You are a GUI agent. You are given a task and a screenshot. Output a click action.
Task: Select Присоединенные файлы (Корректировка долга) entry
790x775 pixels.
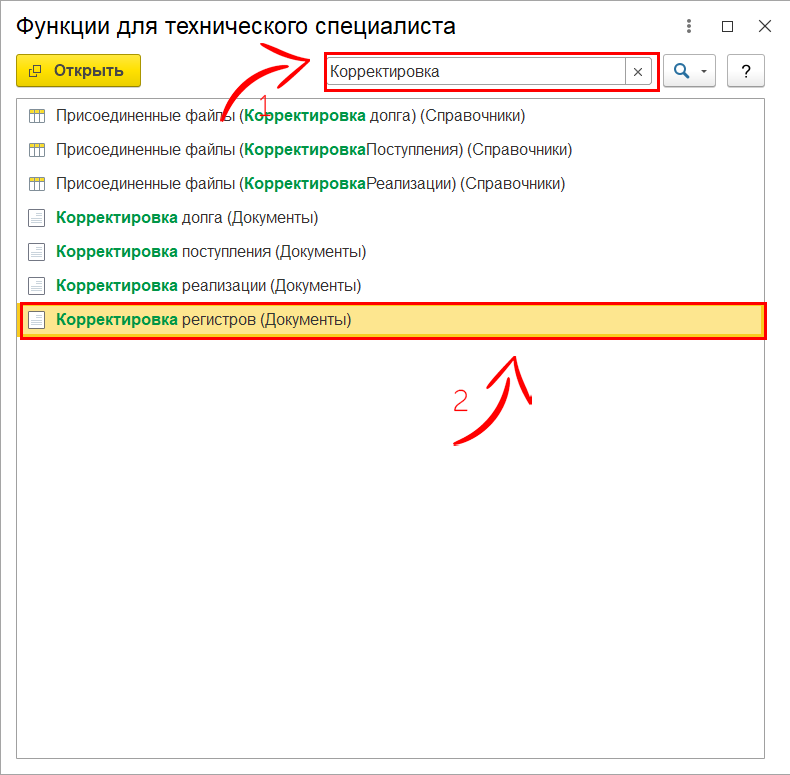pos(290,116)
